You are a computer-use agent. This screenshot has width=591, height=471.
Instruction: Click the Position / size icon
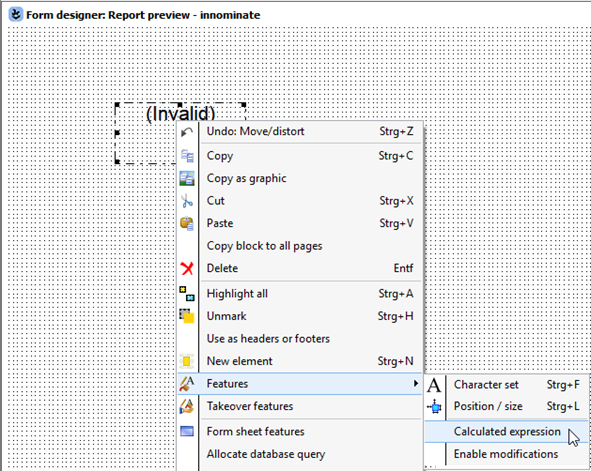click(x=434, y=407)
